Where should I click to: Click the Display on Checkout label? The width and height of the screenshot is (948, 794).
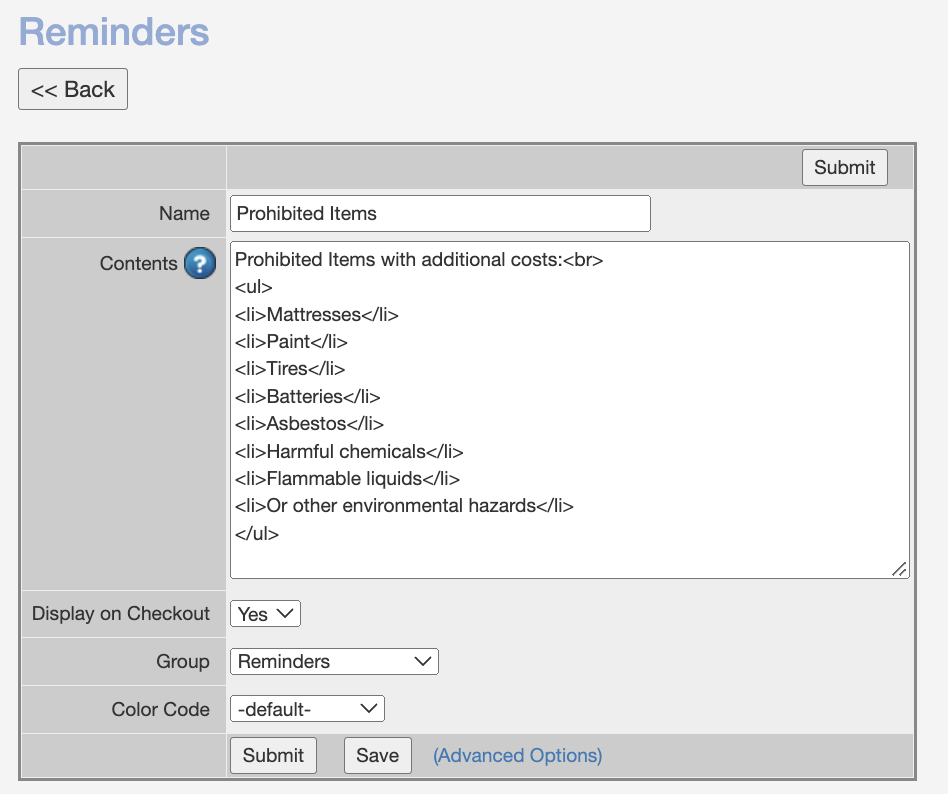(x=121, y=614)
